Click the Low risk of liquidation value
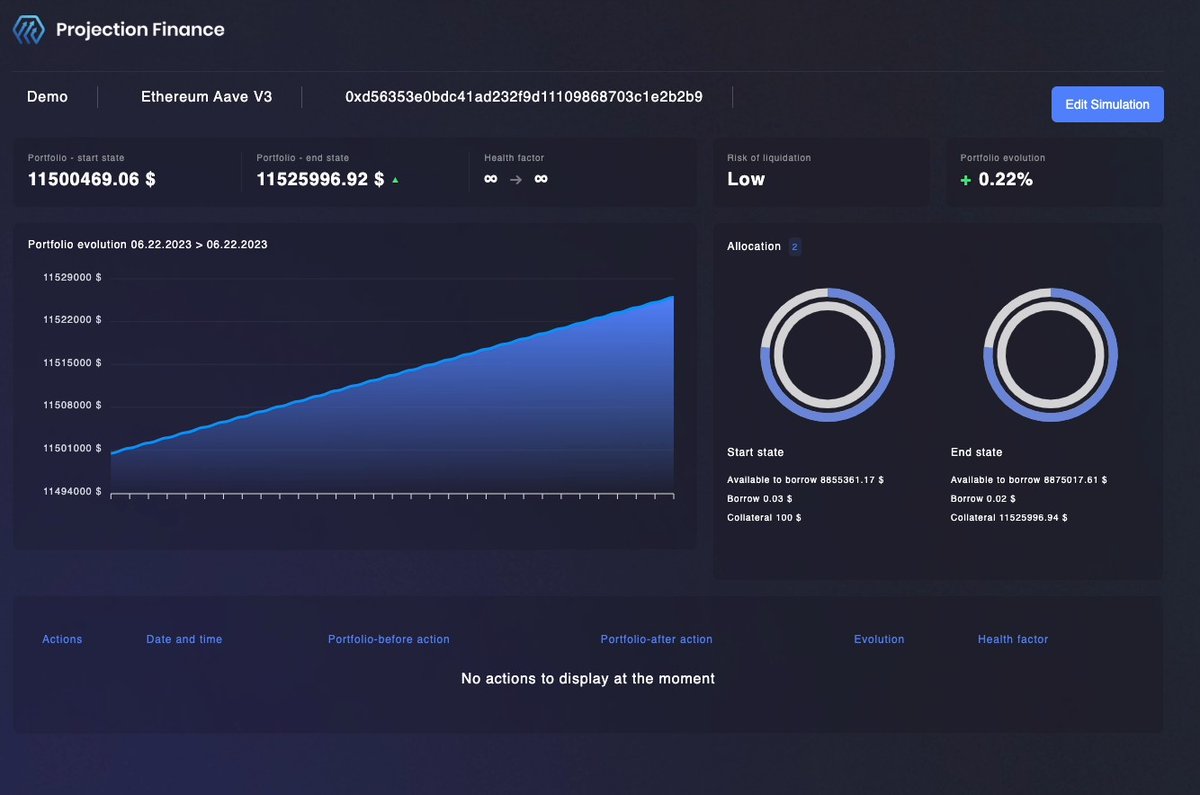 coord(746,179)
